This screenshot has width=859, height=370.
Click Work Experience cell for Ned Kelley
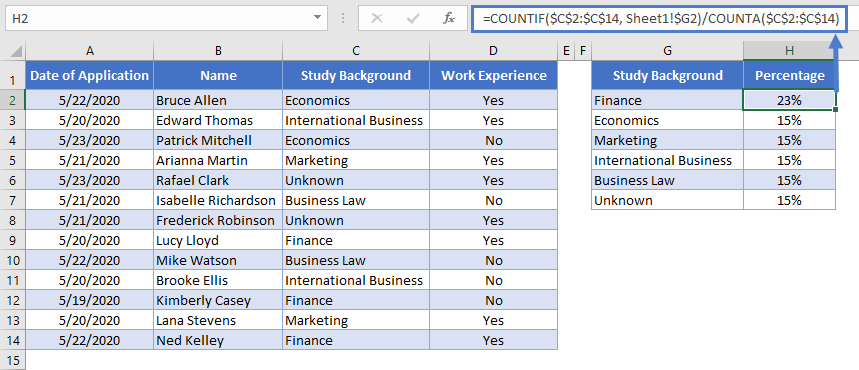494,340
